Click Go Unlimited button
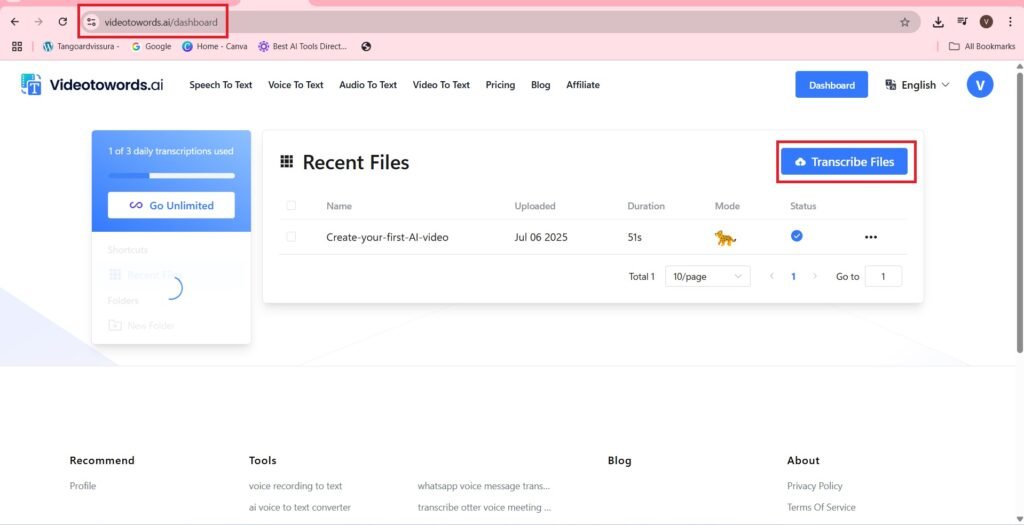1024x525 pixels. click(x=171, y=205)
